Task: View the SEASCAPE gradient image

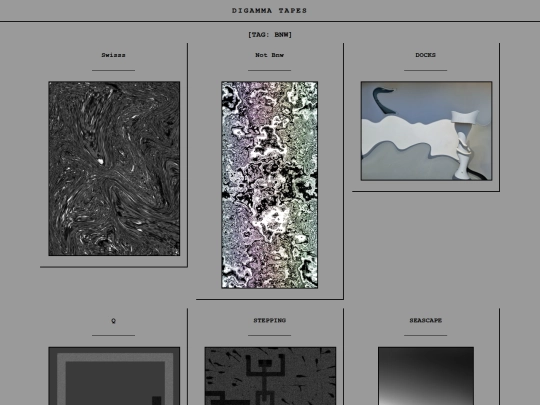Action: click(x=426, y=376)
